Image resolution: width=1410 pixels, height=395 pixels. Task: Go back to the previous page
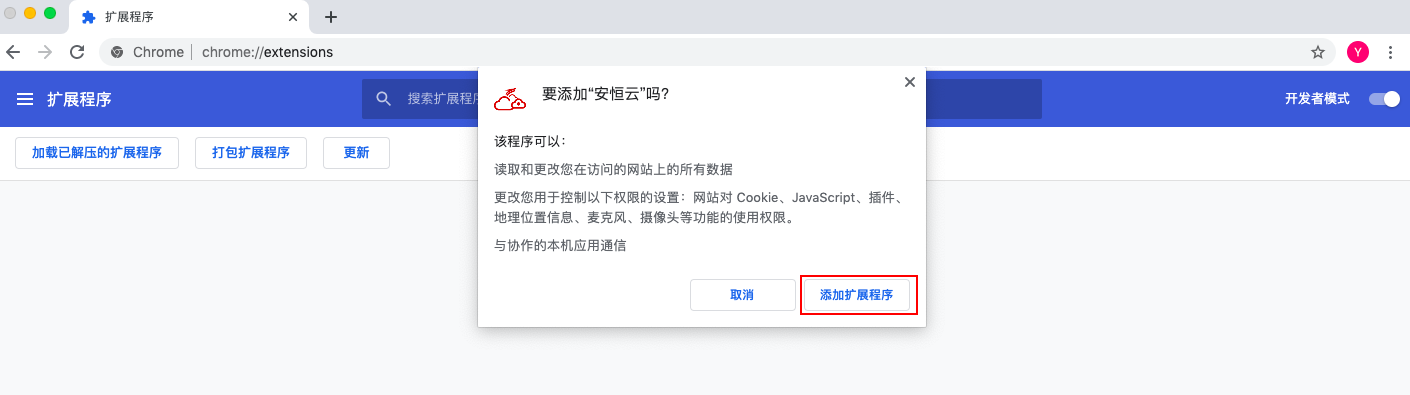[13, 52]
